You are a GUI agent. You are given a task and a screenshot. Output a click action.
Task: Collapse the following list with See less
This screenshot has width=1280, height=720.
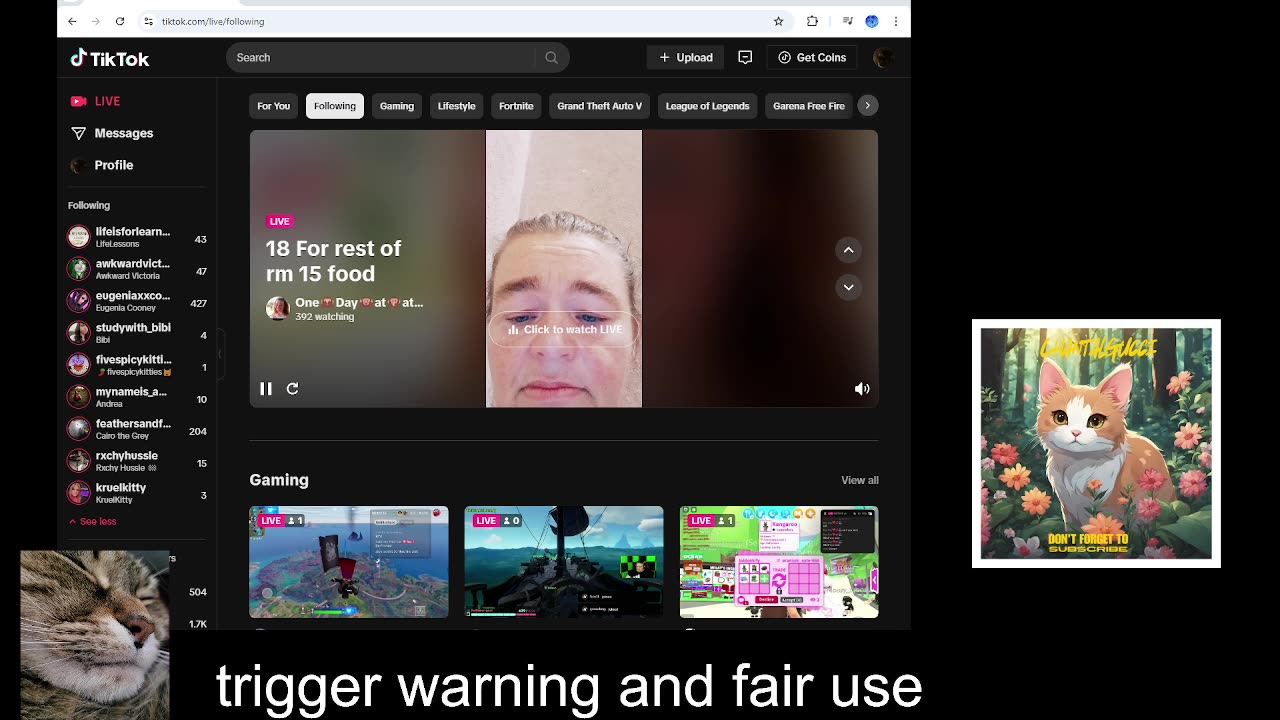click(x=92, y=521)
